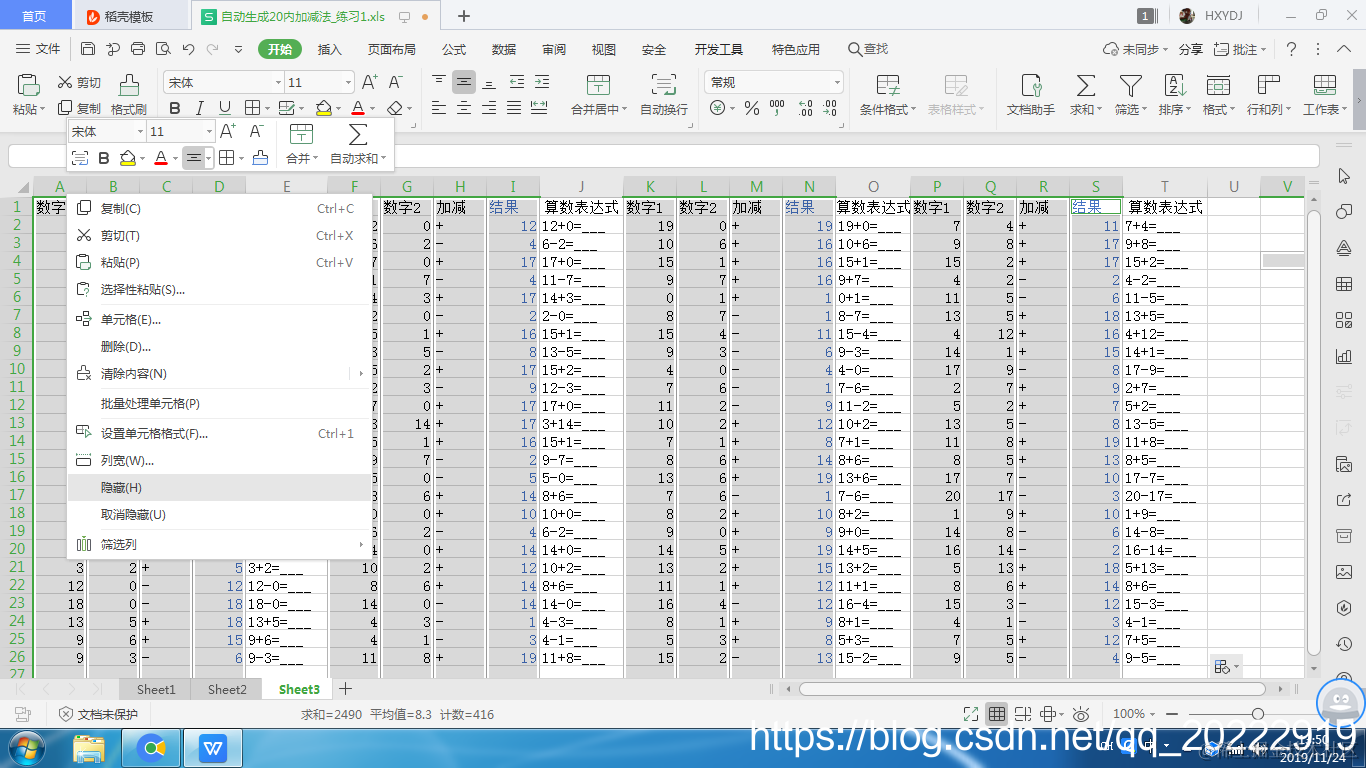The image size is (1366, 768).
Task: Click the Comment (批注) button
Action: (1239, 49)
